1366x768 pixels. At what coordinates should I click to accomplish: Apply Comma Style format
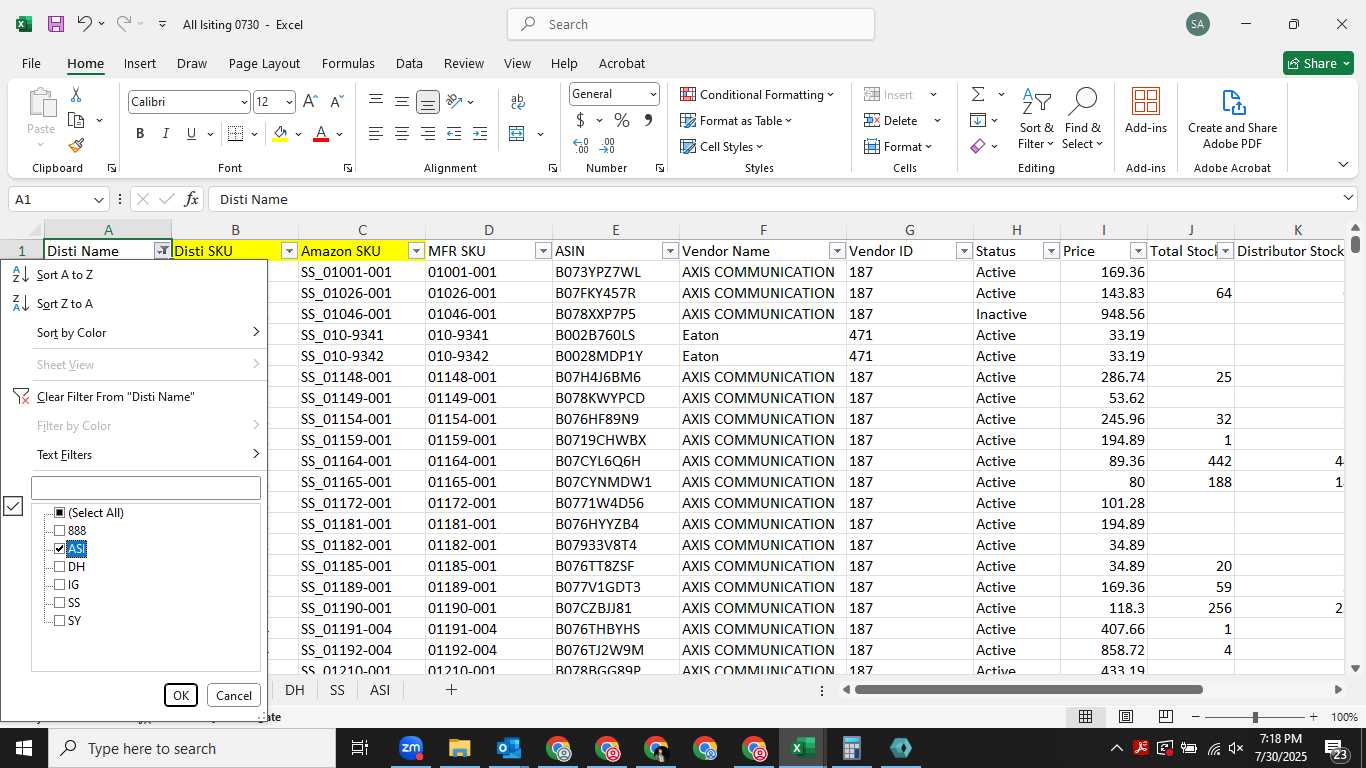[648, 120]
